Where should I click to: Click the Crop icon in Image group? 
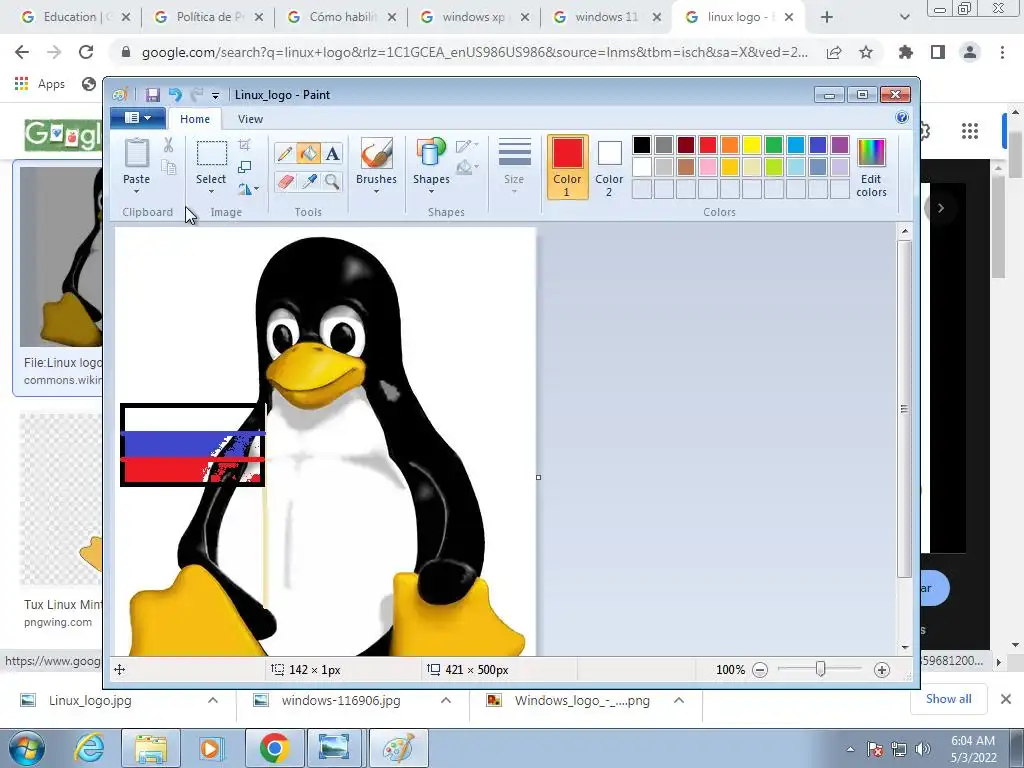pyautogui.click(x=244, y=144)
